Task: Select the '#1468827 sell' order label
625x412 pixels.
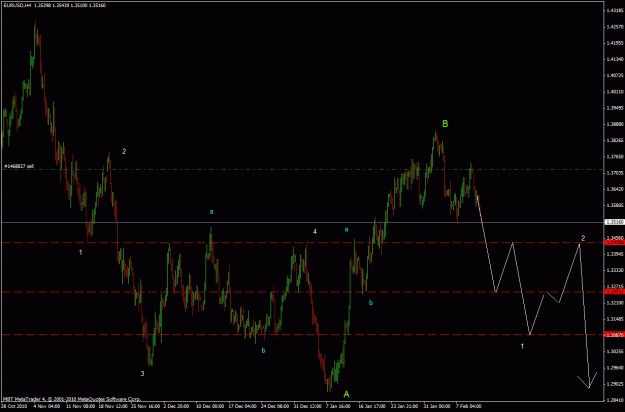Action: (x=19, y=166)
